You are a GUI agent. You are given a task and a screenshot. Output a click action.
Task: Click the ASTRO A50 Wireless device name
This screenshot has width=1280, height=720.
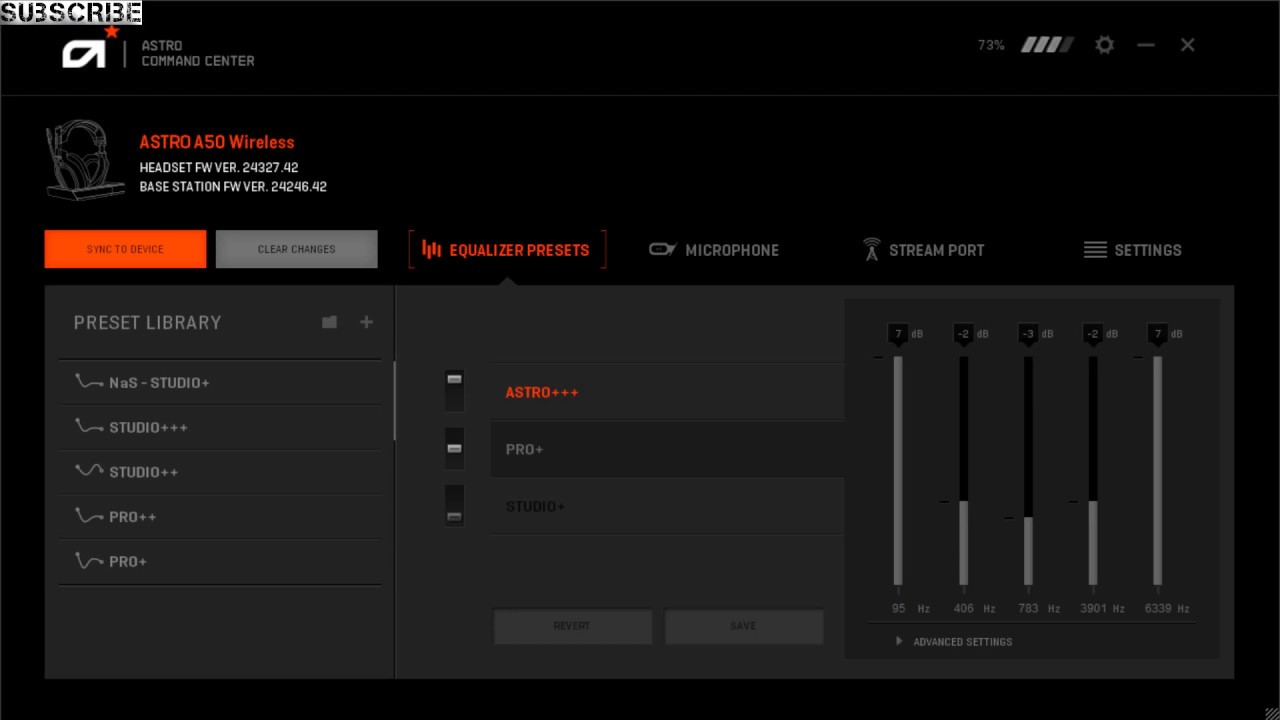coord(217,142)
